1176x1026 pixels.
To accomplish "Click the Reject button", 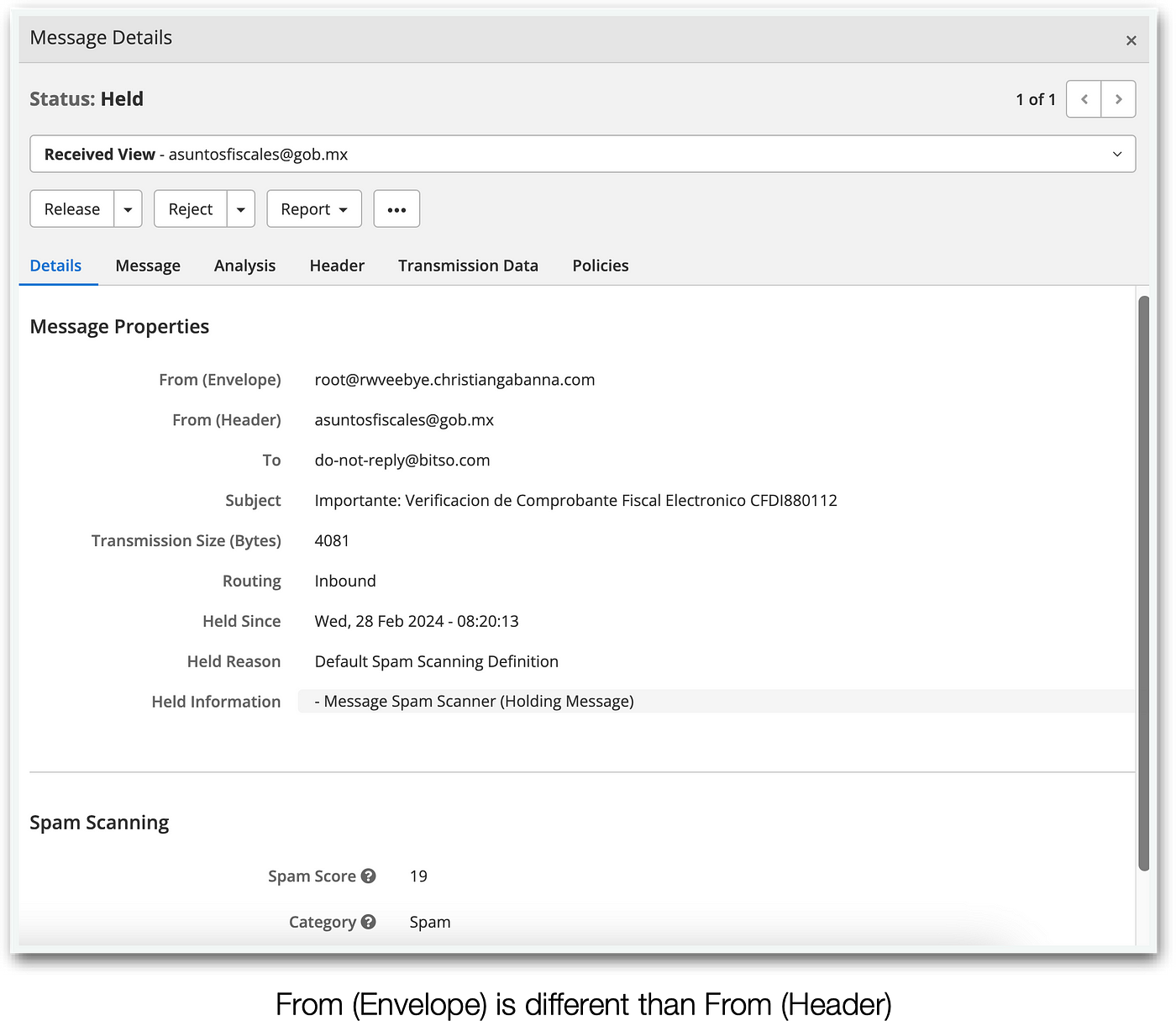I will pyautogui.click(x=191, y=209).
